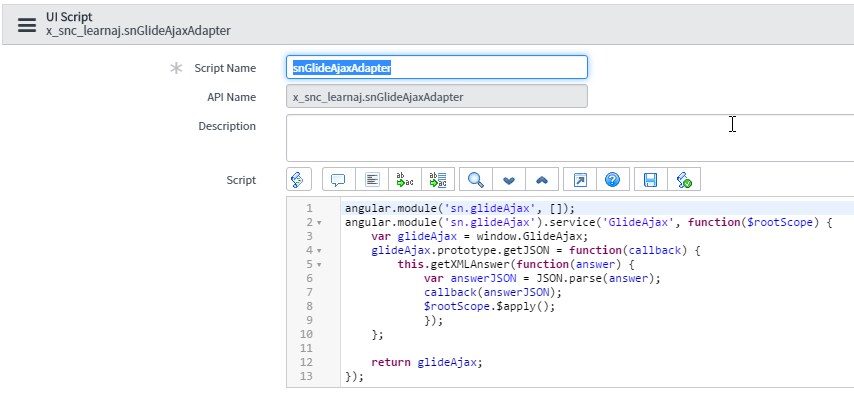Viewport: 854px width, 394px height.
Task: Click the Script Name label
Action: tap(225, 68)
